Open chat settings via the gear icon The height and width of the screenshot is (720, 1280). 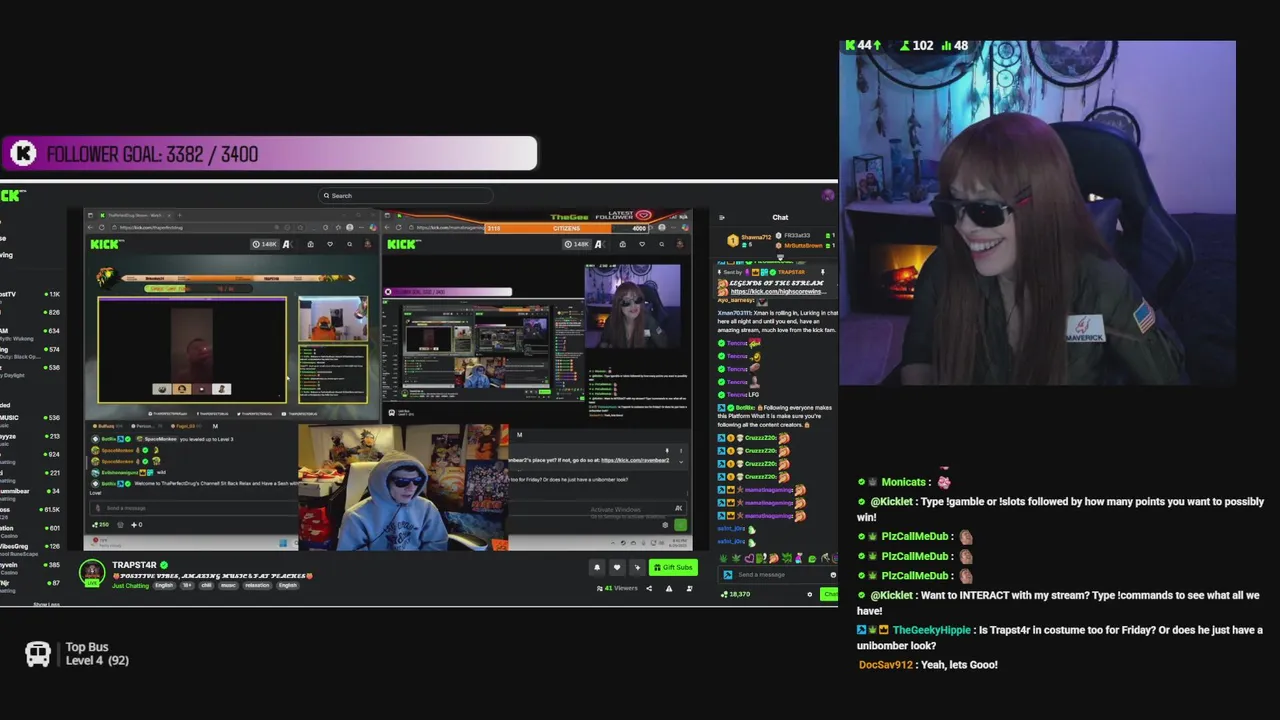[x=810, y=594]
